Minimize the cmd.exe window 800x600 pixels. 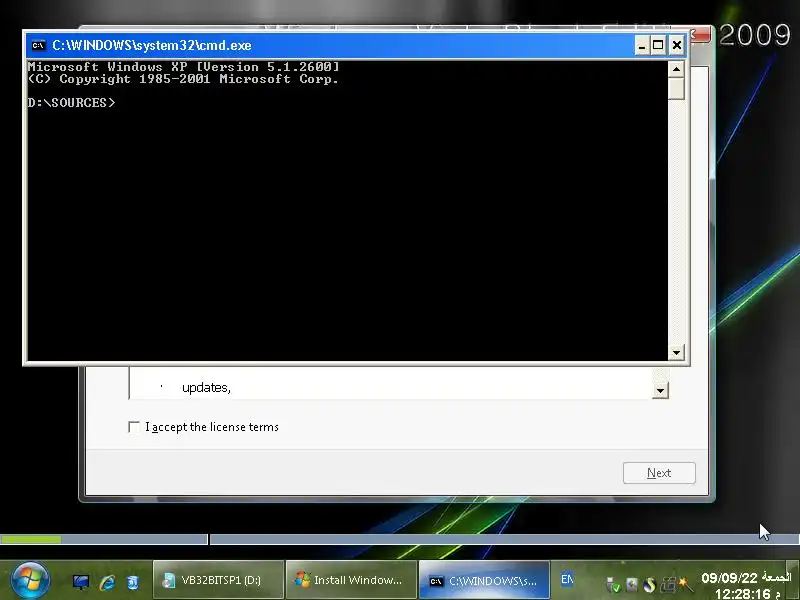pos(642,45)
